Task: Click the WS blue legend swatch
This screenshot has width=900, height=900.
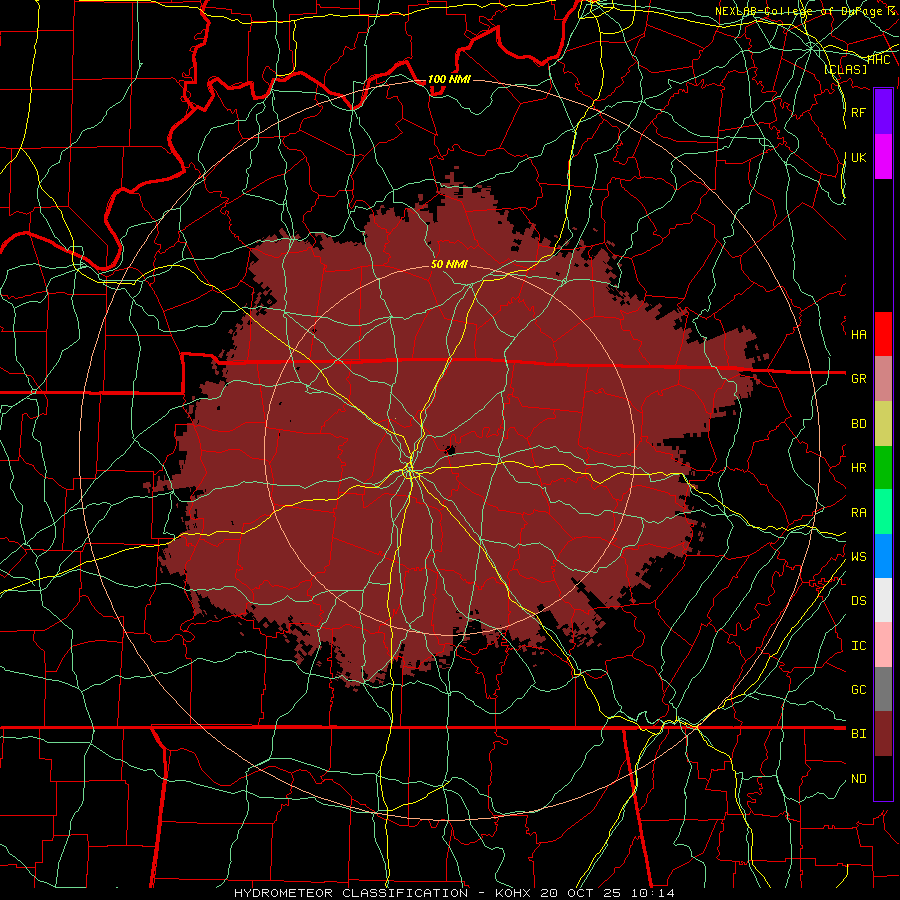Action: (883, 556)
